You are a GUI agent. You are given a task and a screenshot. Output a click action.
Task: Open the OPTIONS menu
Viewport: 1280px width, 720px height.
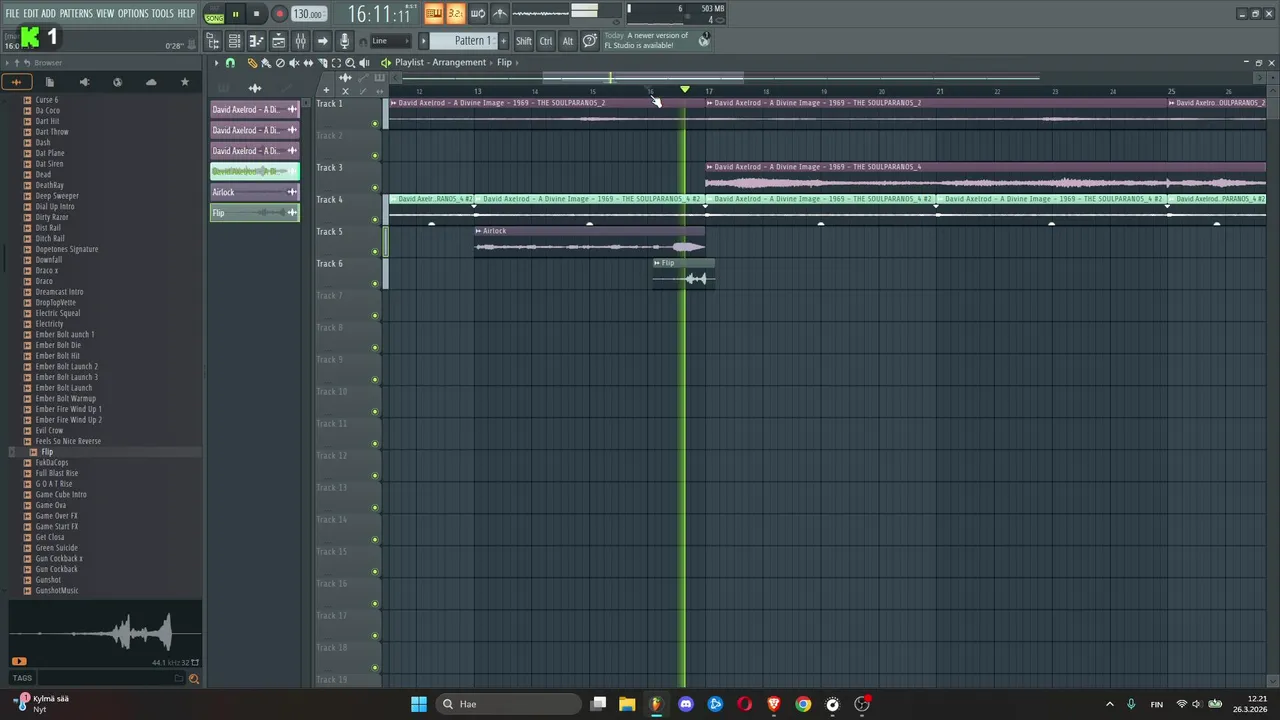point(133,13)
